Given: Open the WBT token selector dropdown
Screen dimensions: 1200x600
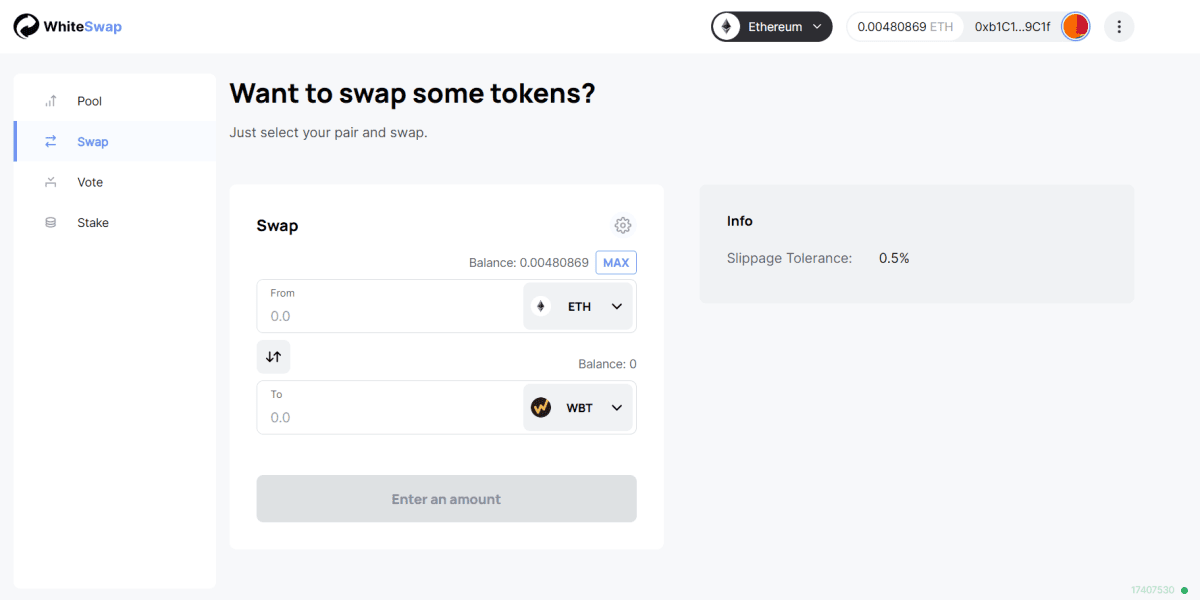Looking at the screenshot, I should coord(617,407).
